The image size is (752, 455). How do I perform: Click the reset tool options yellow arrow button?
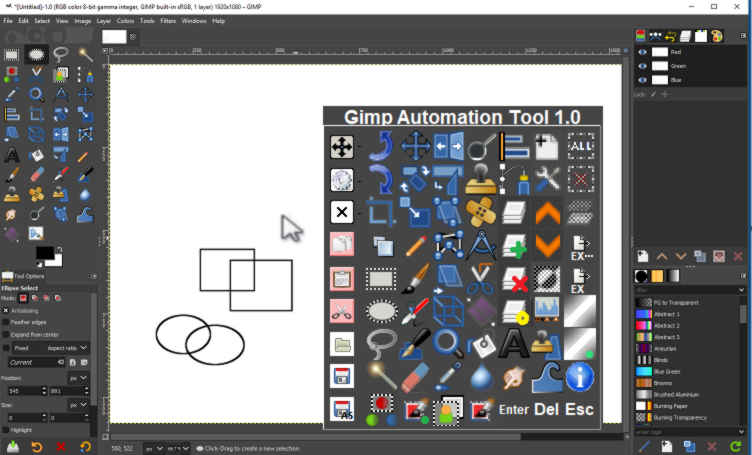coord(85,447)
